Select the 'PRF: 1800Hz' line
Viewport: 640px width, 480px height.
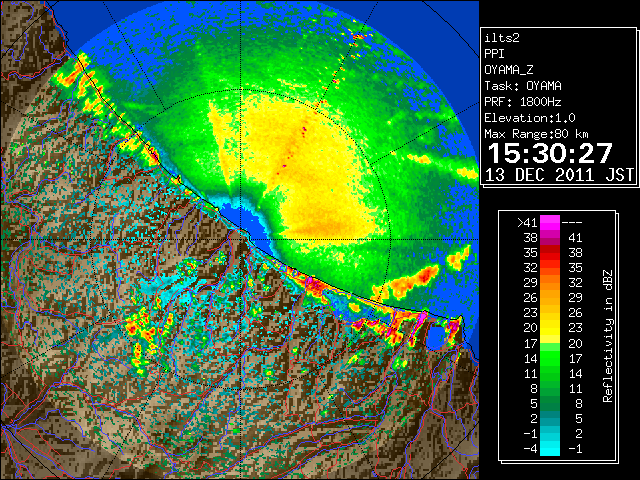[523, 102]
